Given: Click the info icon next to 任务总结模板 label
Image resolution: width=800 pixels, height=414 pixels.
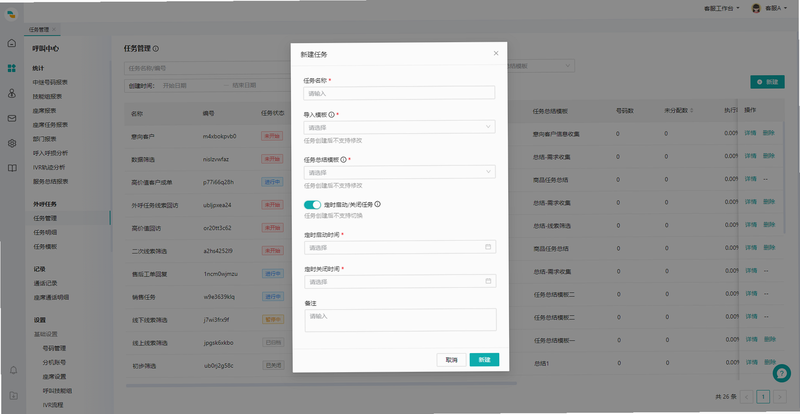Looking at the screenshot, I should (x=343, y=159).
